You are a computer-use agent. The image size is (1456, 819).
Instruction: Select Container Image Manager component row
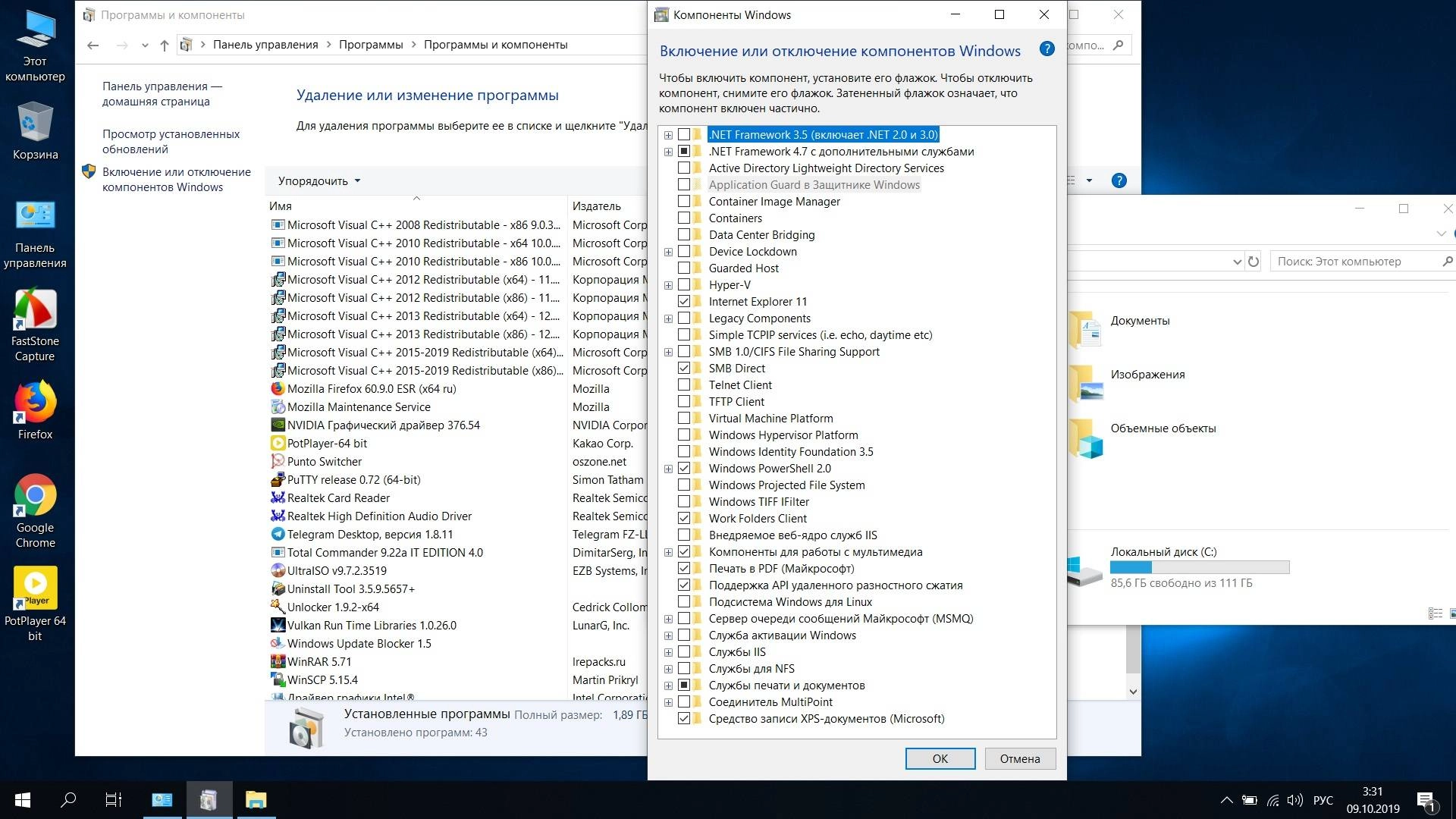point(773,202)
